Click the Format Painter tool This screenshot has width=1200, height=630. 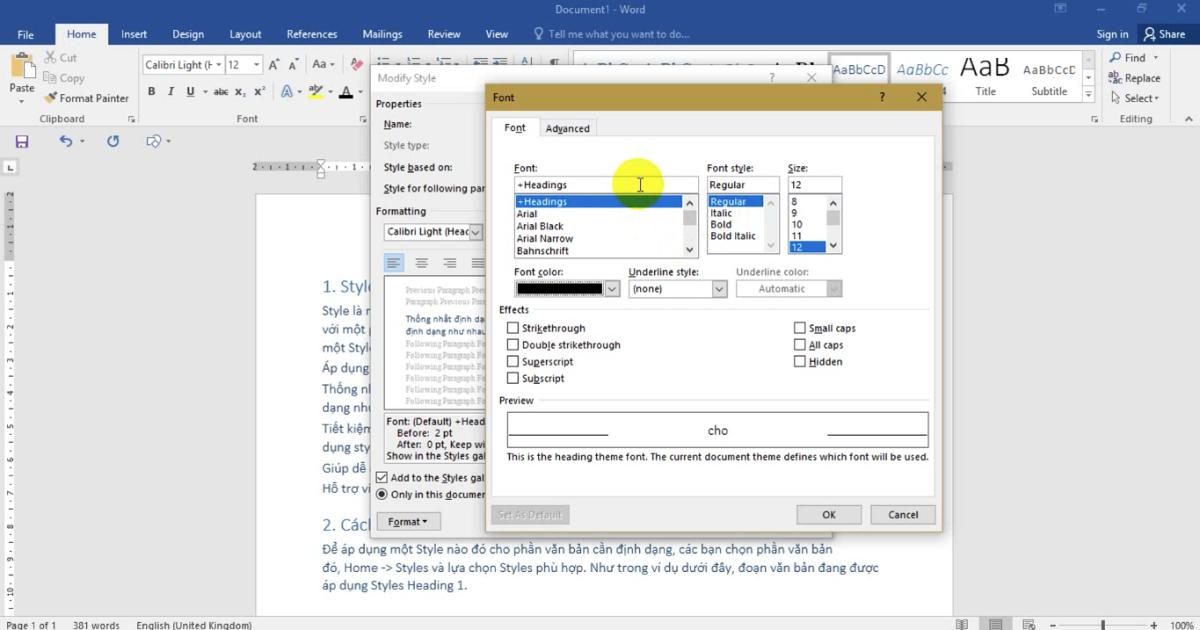(x=86, y=98)
